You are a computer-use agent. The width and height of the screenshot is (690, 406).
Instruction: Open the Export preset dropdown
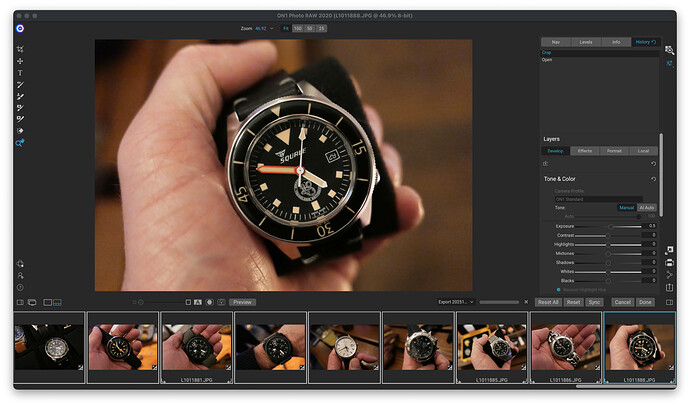(x=456, y=301)
